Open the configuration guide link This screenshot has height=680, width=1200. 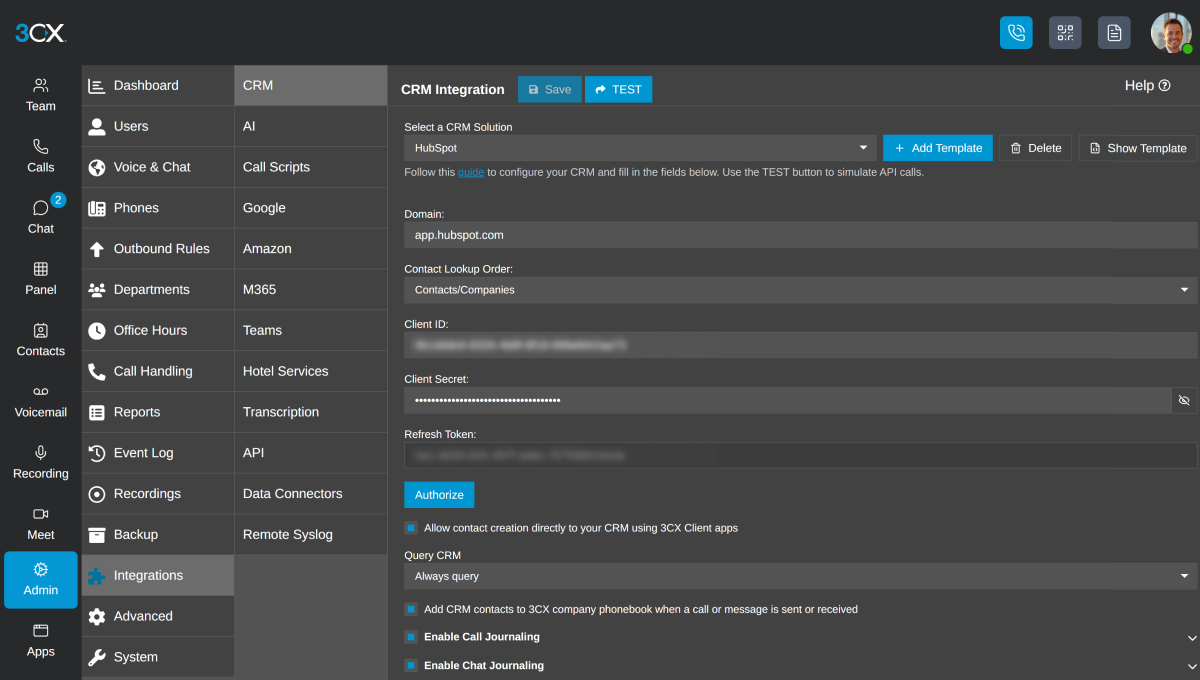[x=471, y=172]
